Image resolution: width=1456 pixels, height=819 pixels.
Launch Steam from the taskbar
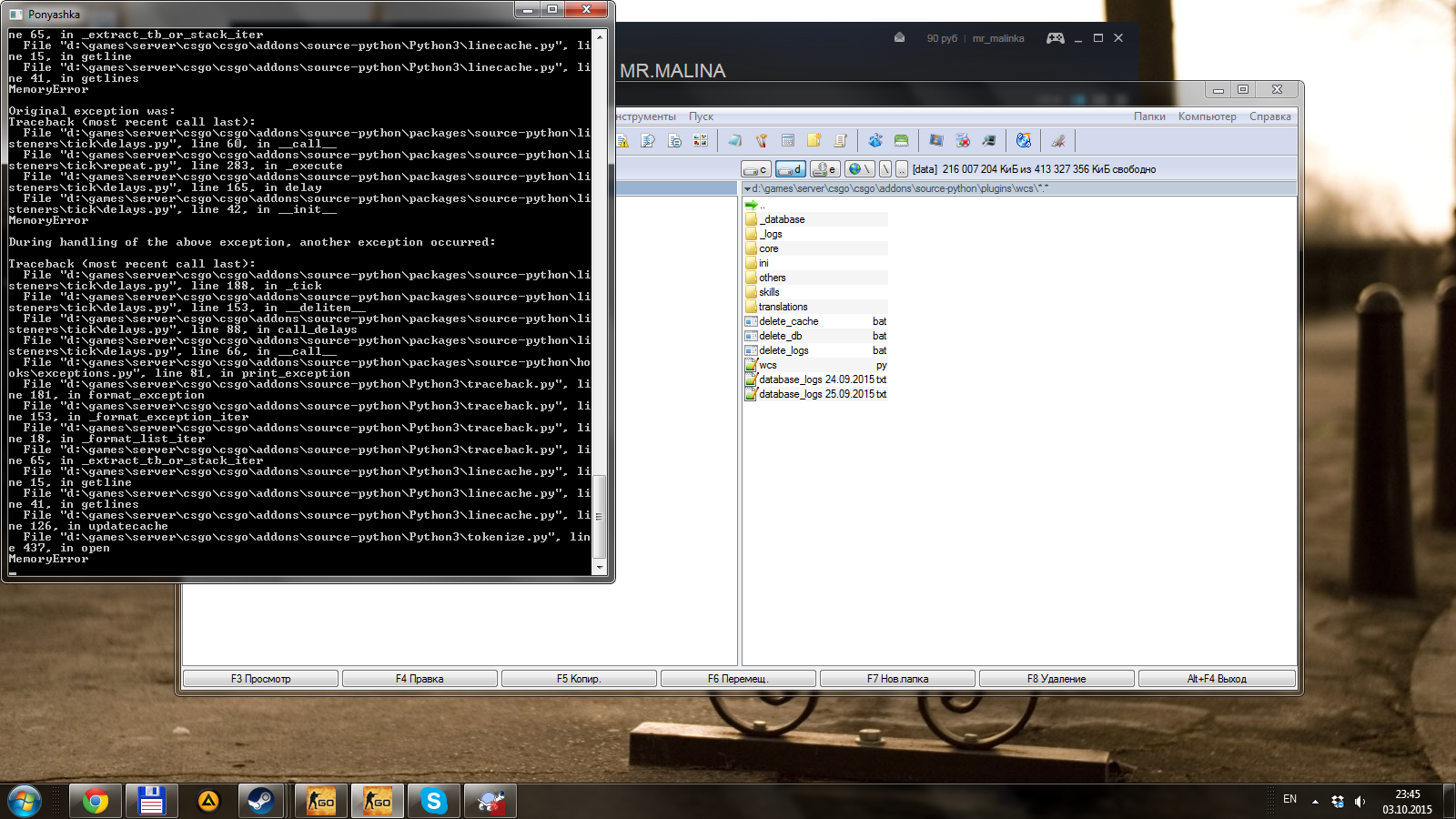coord(261,801)
